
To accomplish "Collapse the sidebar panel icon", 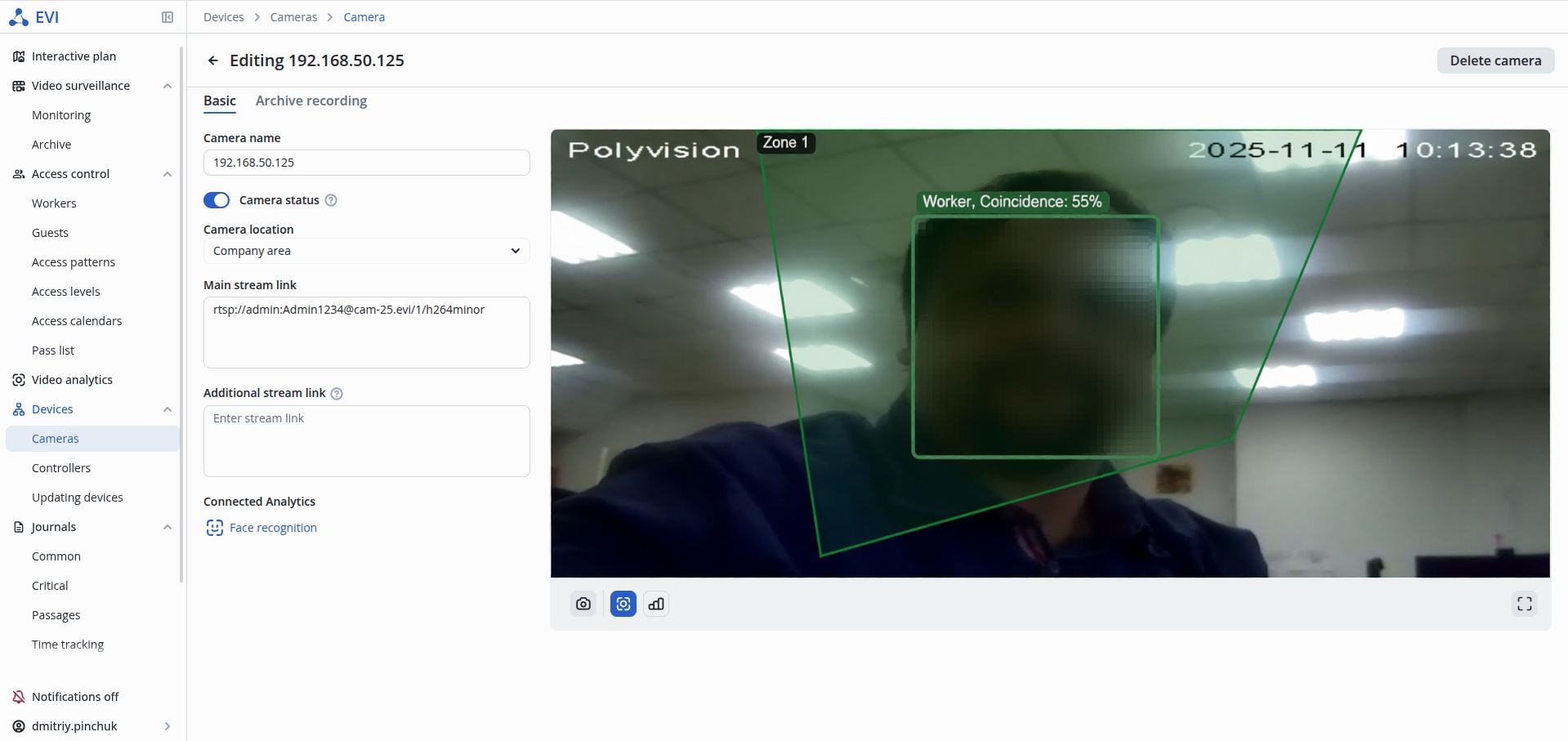I will (x=168, y=17).
